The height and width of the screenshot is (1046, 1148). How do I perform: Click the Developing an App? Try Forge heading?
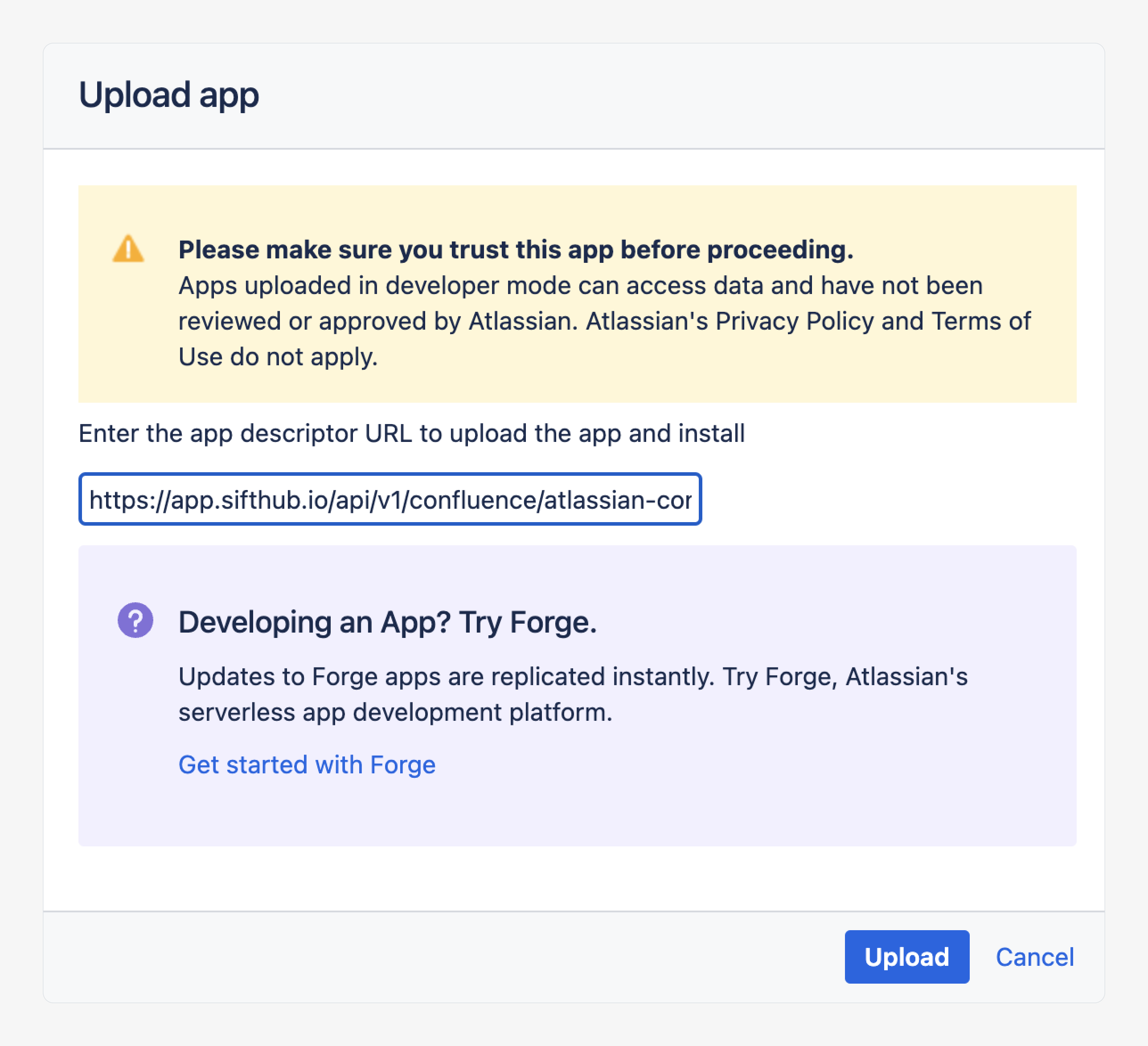pos(387,621)
